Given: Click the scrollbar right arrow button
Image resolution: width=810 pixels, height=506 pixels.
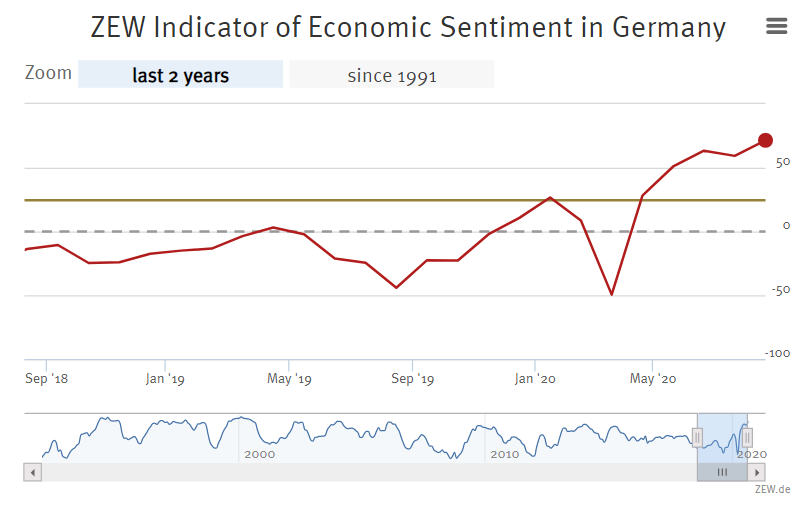Looking at the screenshot, I should coord(757,472).
